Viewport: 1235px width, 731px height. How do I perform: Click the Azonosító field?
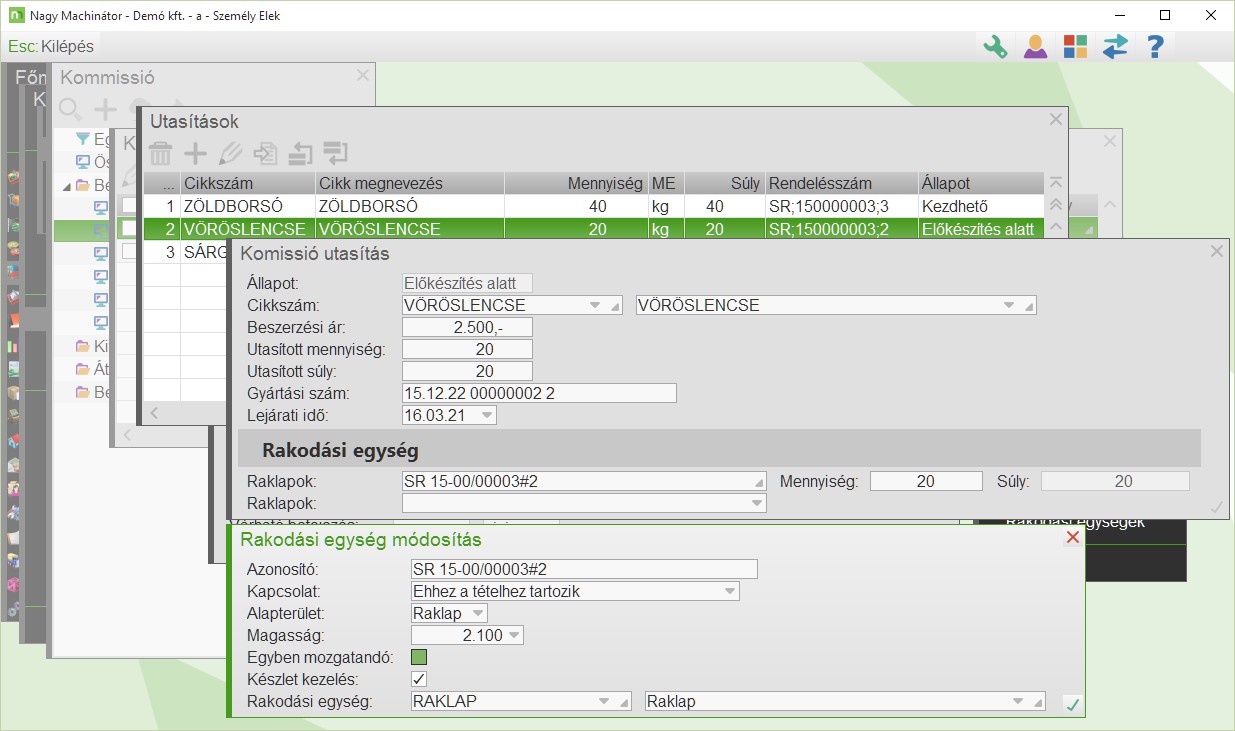[x=584, y=569]
